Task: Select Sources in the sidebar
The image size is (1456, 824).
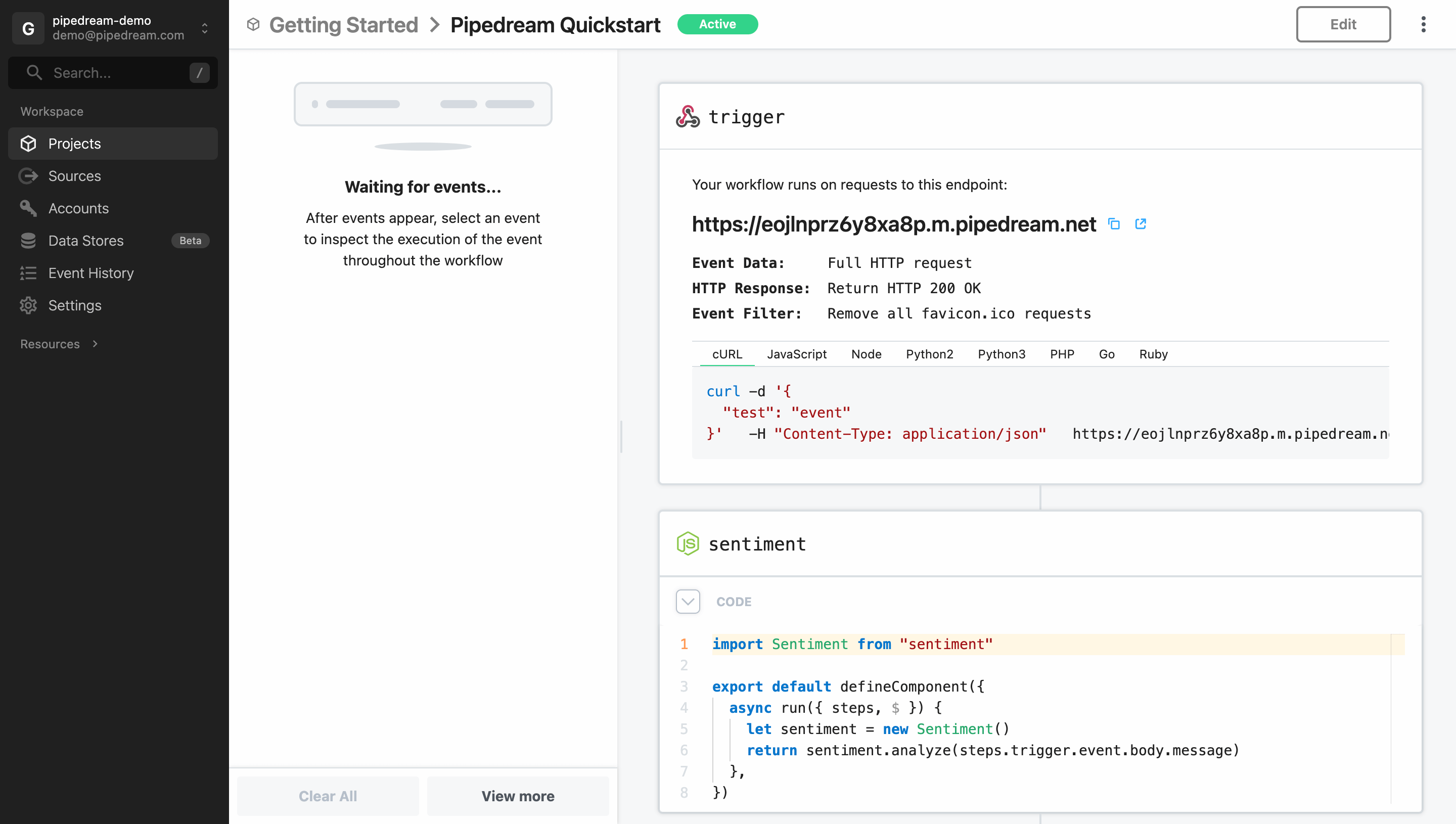Action: pos(75,175)
